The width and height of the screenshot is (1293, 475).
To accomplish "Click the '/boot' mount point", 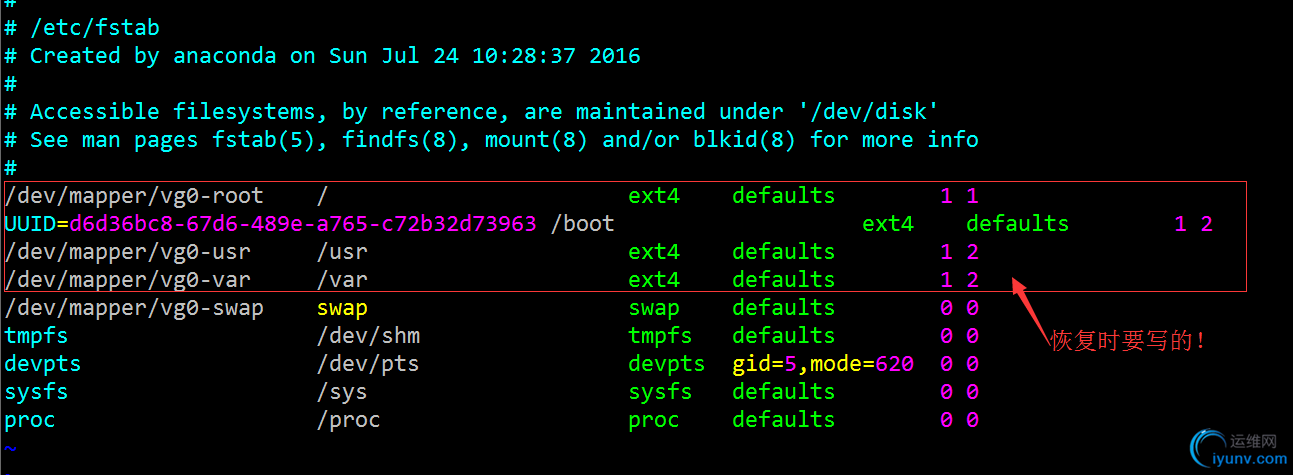I will point(583,224).
